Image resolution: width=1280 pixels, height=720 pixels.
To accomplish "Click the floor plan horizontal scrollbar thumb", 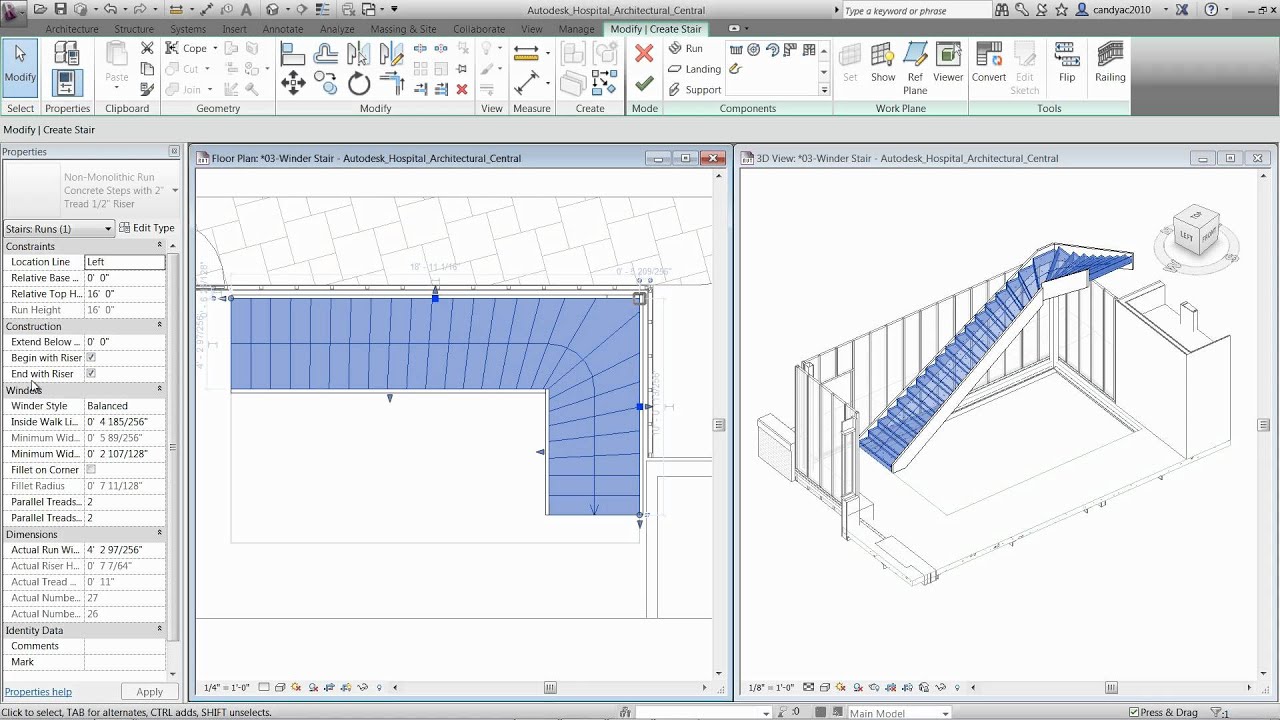I will [x=549, y=688].
